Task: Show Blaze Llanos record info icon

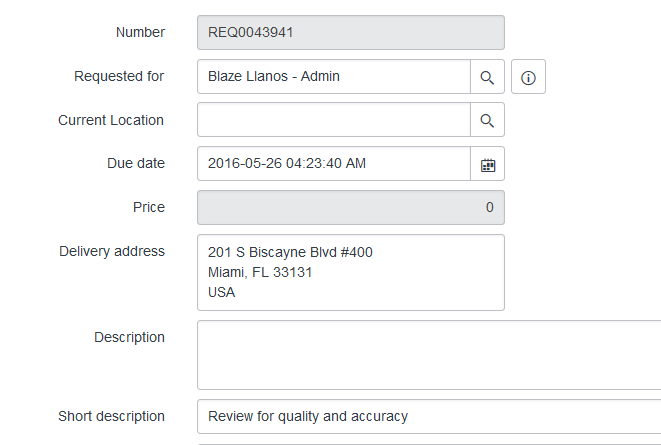Action: point(528,77)
